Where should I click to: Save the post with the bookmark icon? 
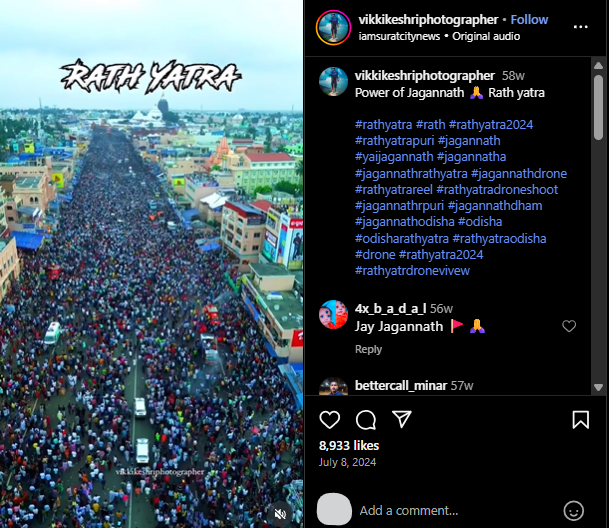[x=581, y=420]
